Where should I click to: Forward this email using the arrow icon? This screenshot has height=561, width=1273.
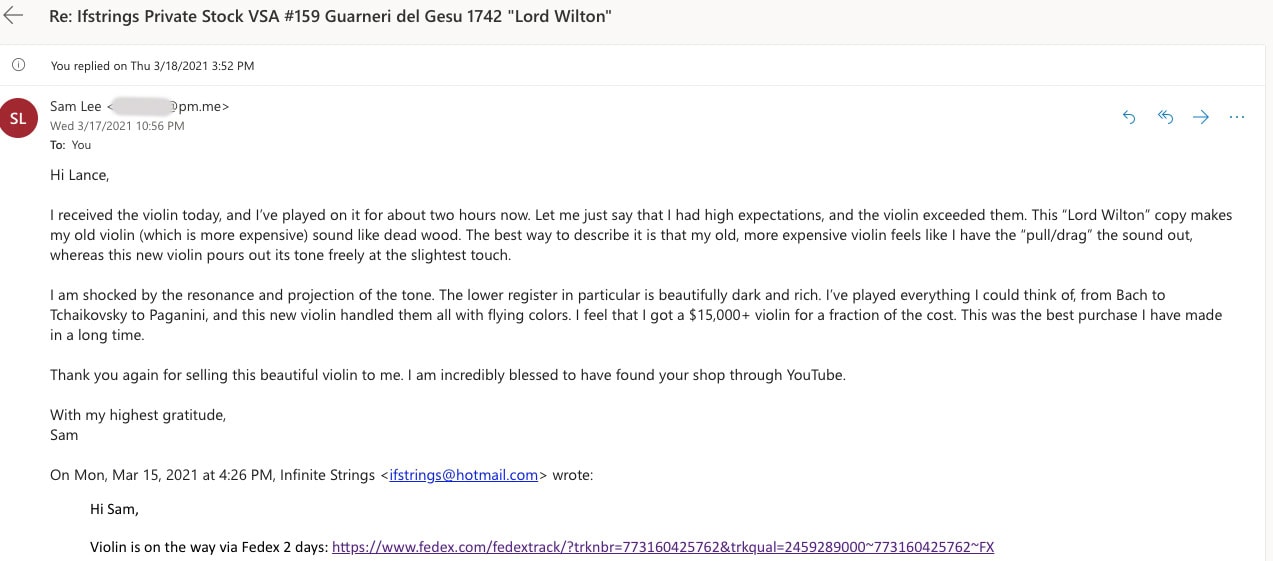pyautogui.click(x=1201, y=117)
